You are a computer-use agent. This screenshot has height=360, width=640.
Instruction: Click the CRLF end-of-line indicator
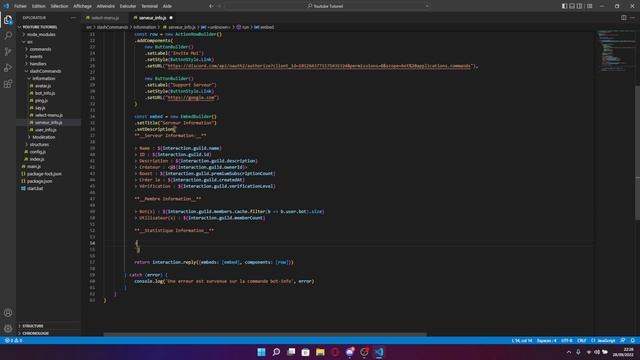click(x=582, y=340)
